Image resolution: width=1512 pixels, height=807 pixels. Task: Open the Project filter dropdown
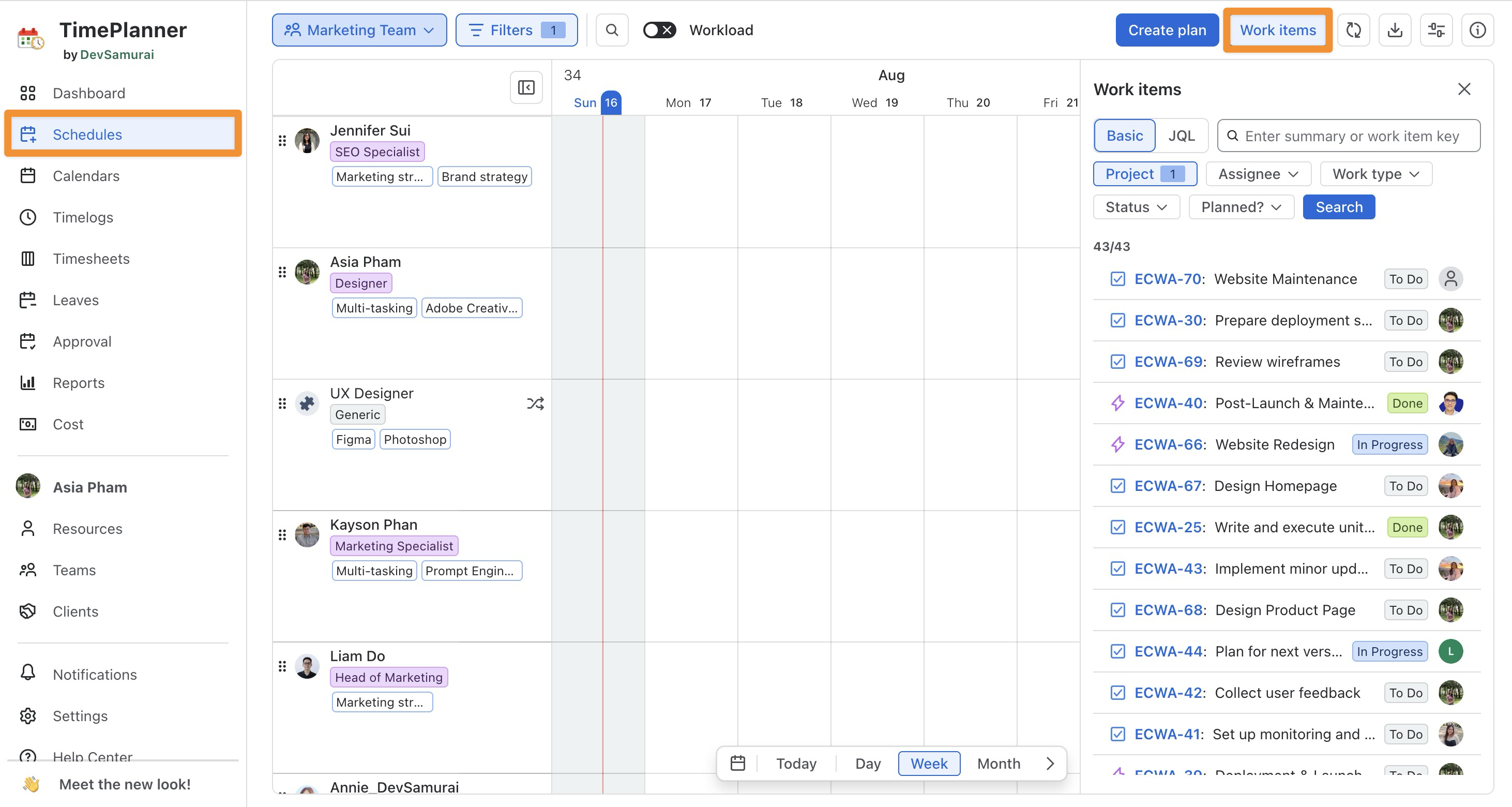[x=1145, y=174]
